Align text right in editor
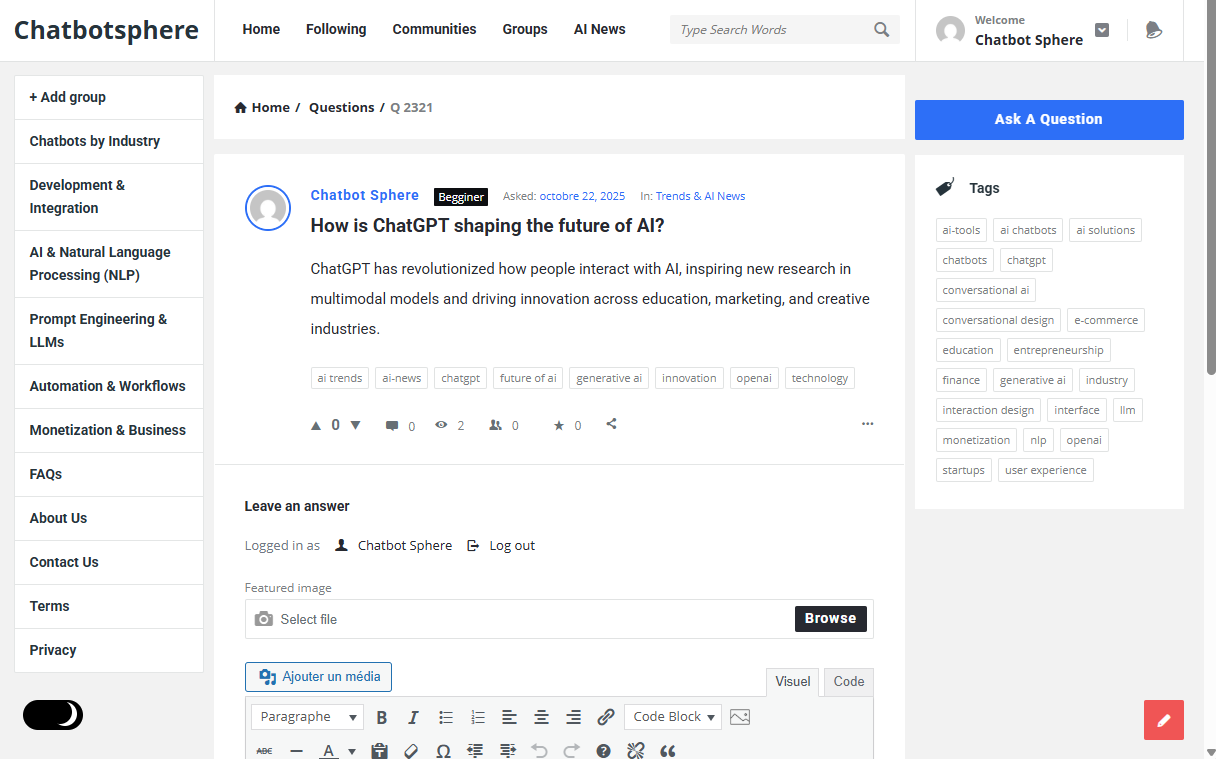Viewport: 1216px width, 759px height. (573, 717)
